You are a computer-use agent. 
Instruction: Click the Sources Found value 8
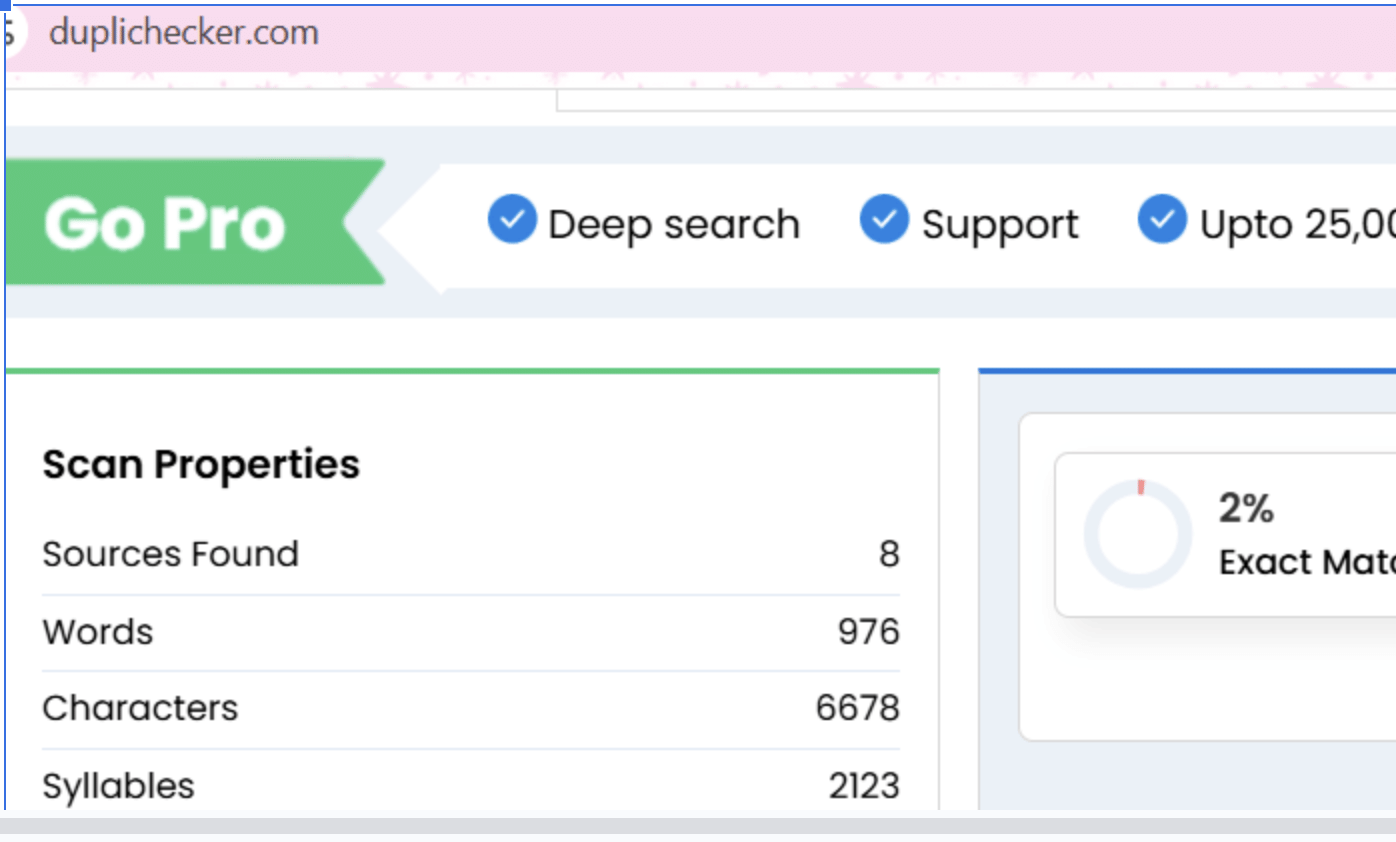[889, 554]
